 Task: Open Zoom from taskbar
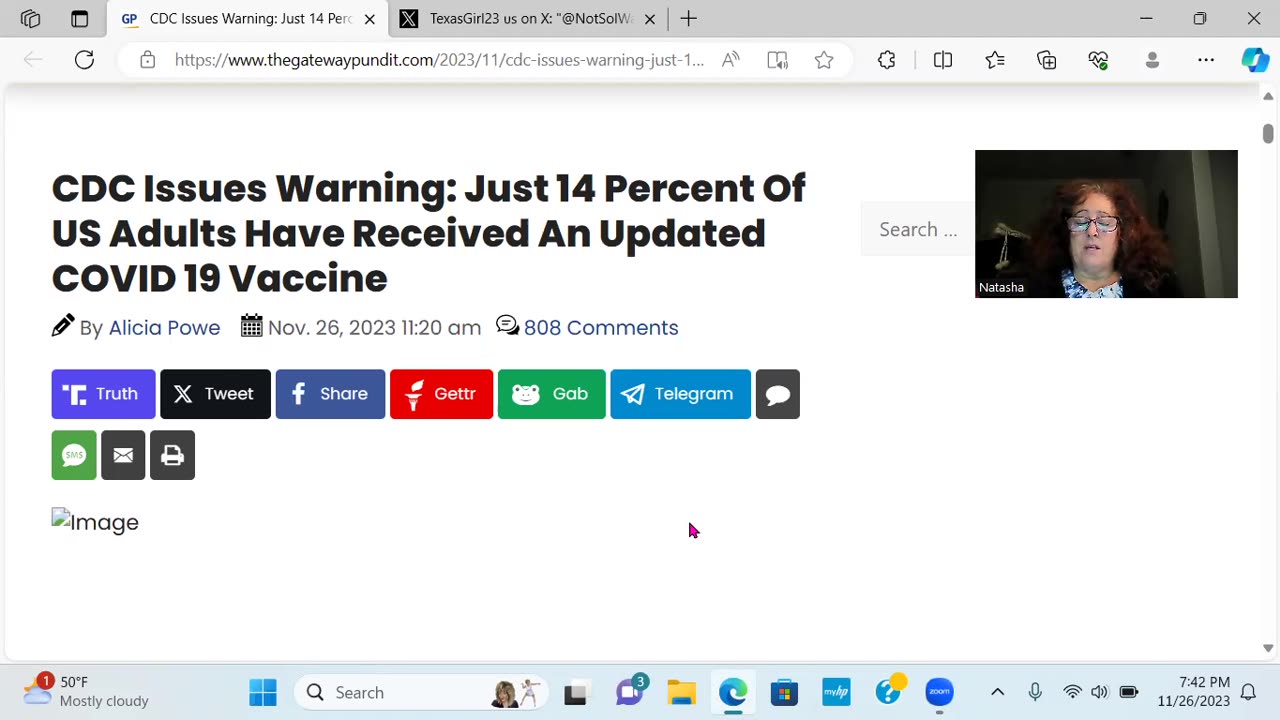pyautogui.click(x=939, y=692)
